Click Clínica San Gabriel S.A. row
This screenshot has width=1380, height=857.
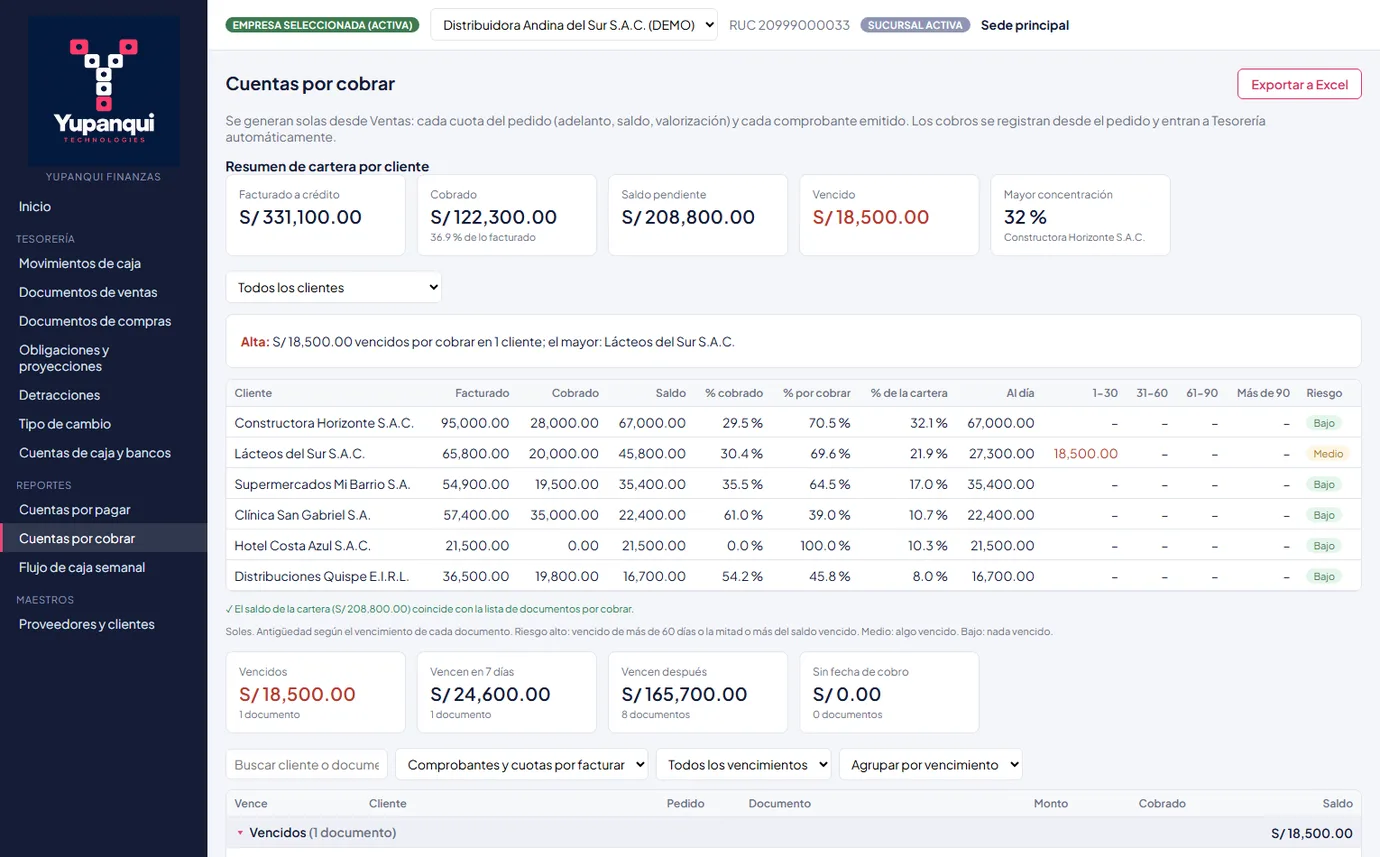pyautogui.click(x=793, y=515)
